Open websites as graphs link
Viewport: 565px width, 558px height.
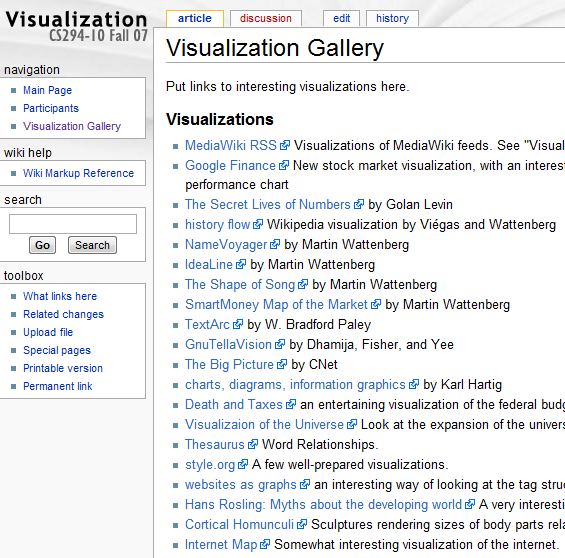(241, 485)
